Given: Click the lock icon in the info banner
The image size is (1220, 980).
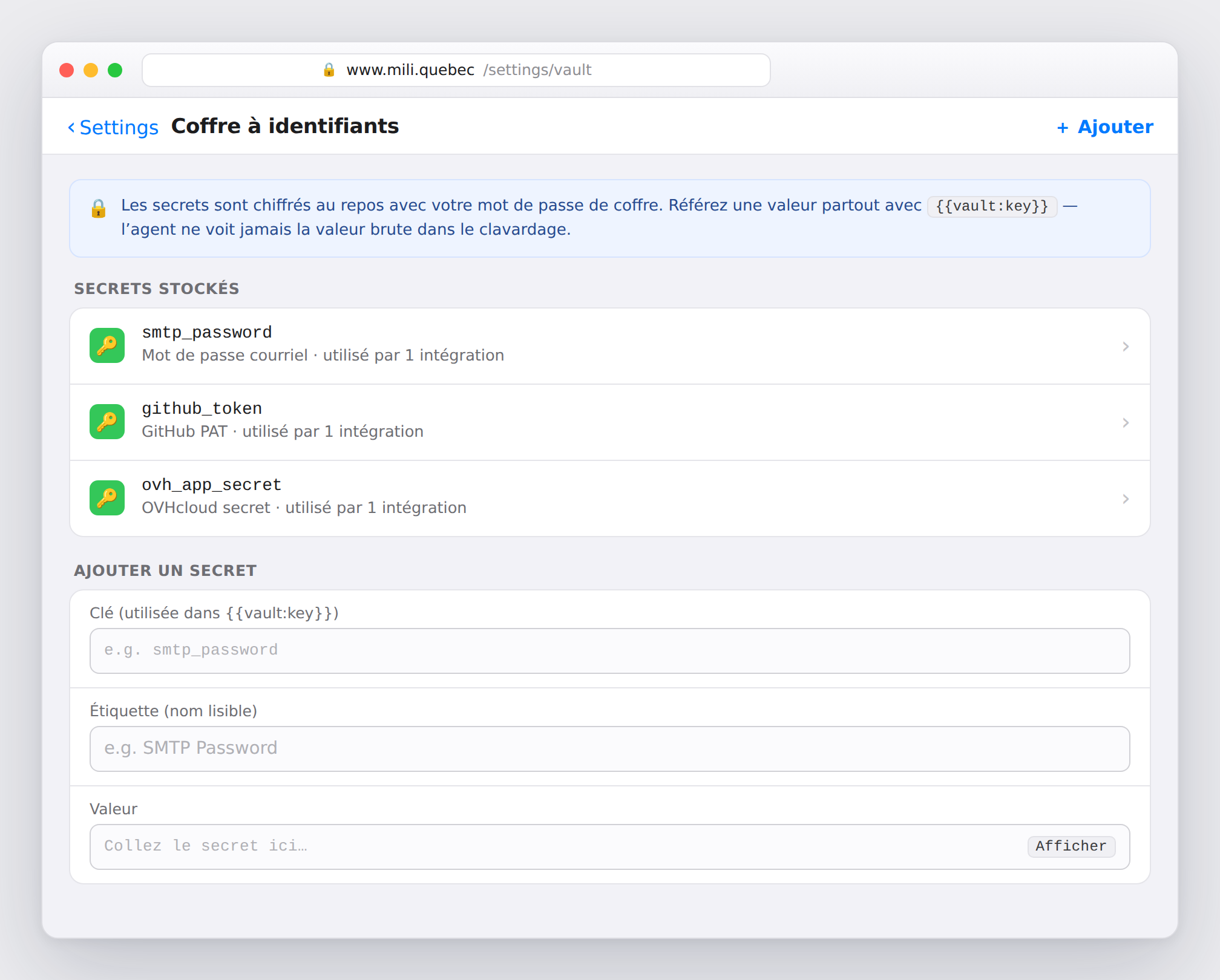Looking at the screenshot, I should click(98, 209).
